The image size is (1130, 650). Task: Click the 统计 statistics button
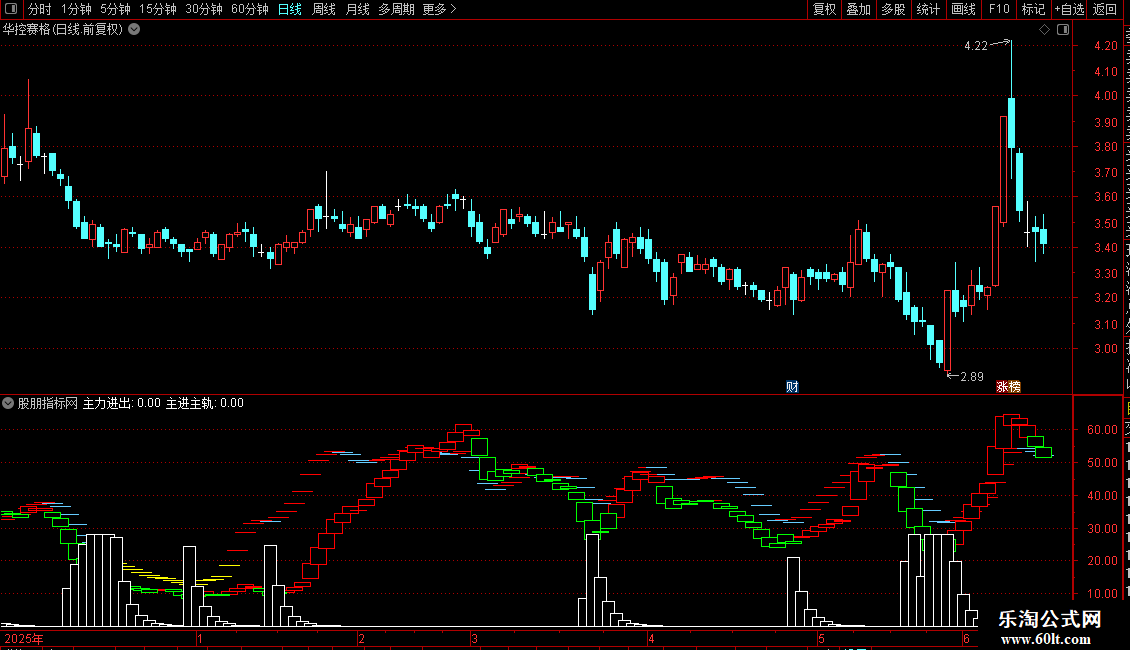click(927, 9)
